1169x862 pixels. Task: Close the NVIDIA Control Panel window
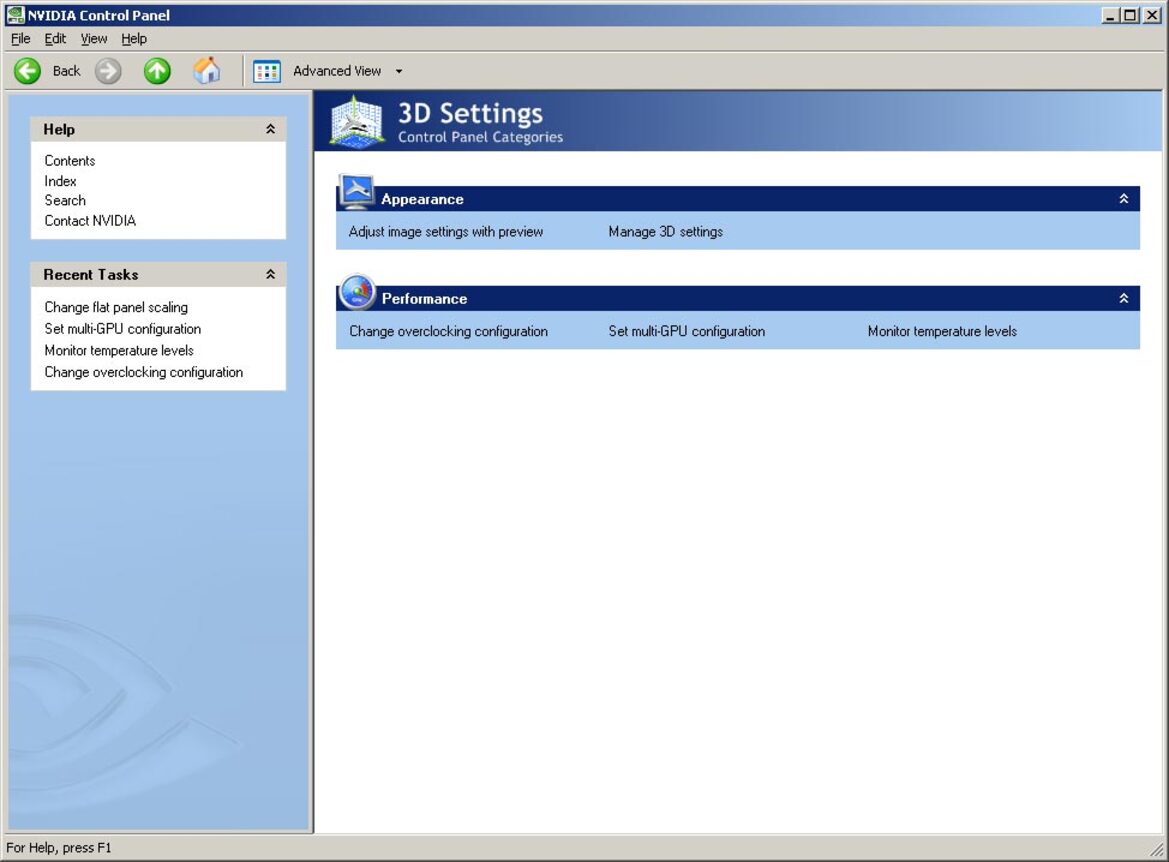coord(1152,15)
